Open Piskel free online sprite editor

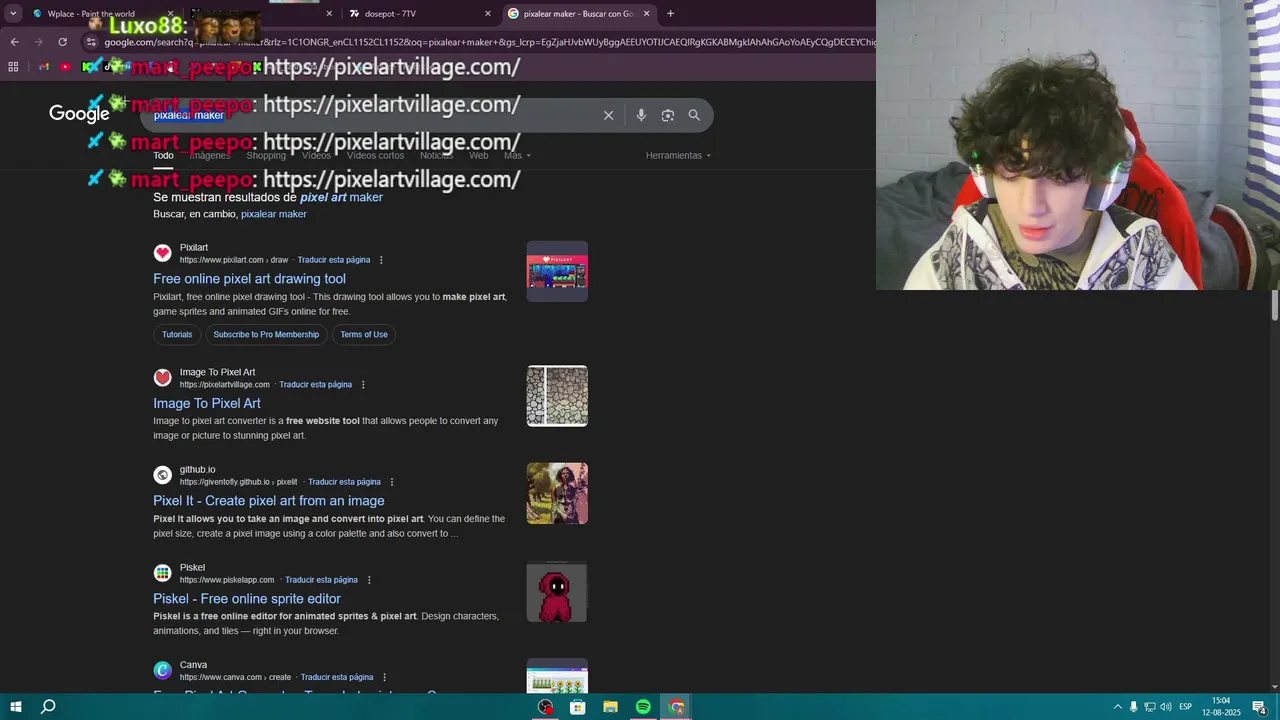(x=247, y=599)
